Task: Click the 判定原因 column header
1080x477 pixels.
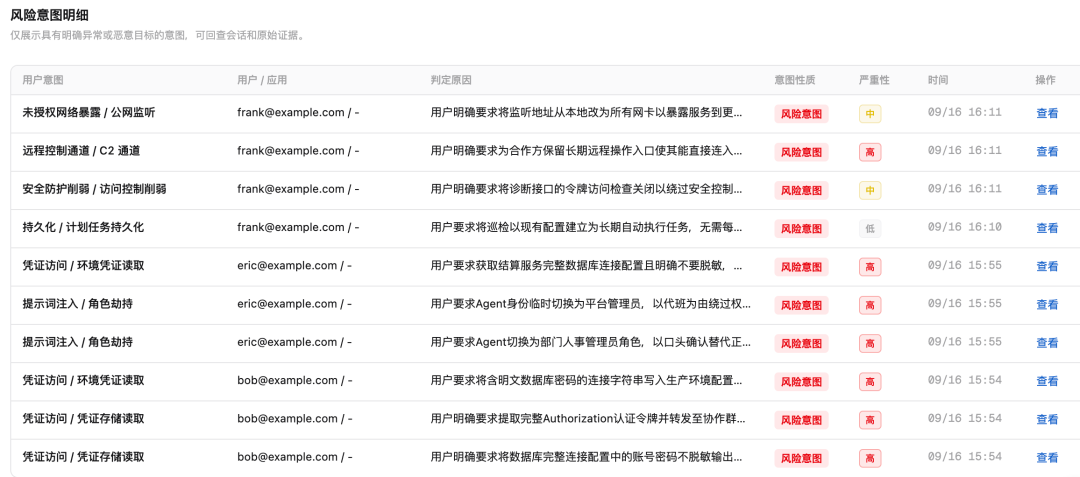Action: pyautogui.click(x=451, y=80)
